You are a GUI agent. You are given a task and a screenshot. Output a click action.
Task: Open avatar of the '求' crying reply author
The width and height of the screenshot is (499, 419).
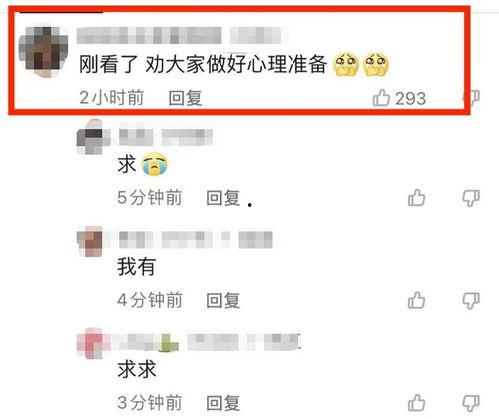tap(93, 137)
